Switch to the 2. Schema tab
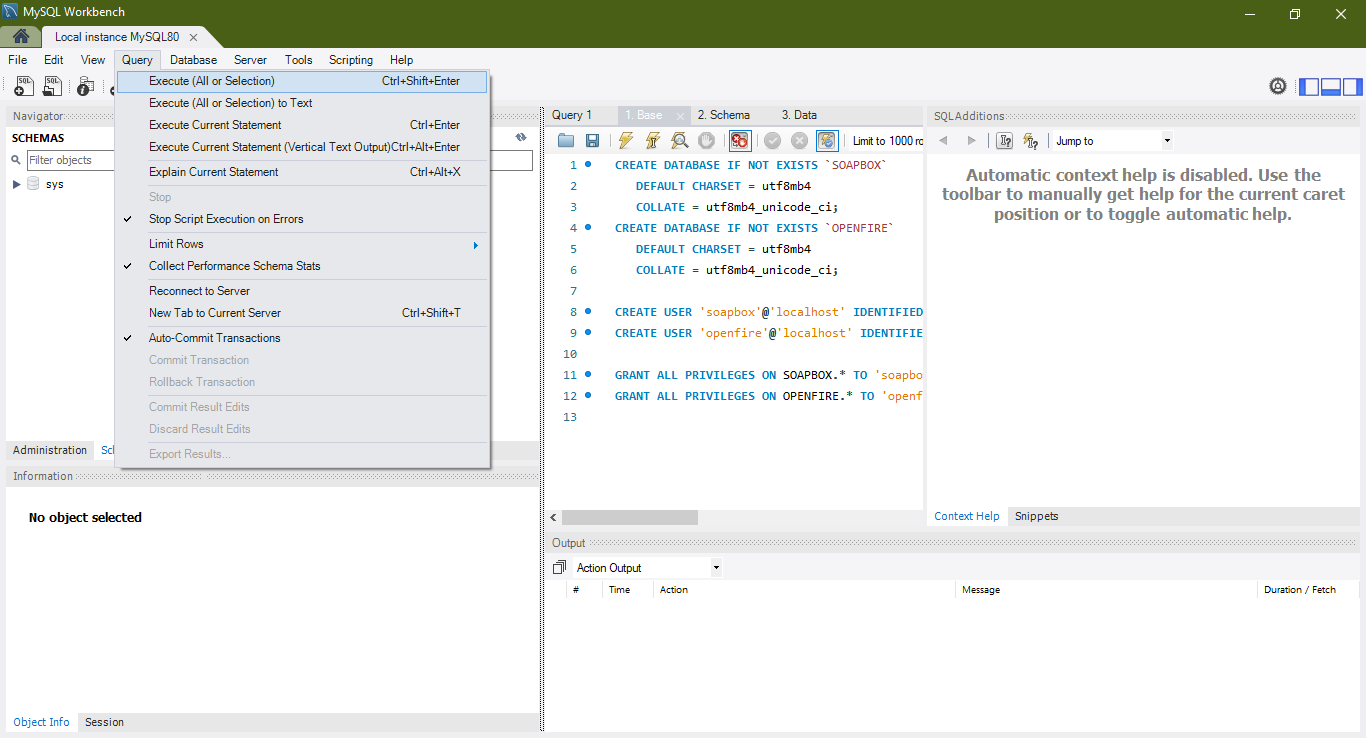 click(x=723, y=115)
